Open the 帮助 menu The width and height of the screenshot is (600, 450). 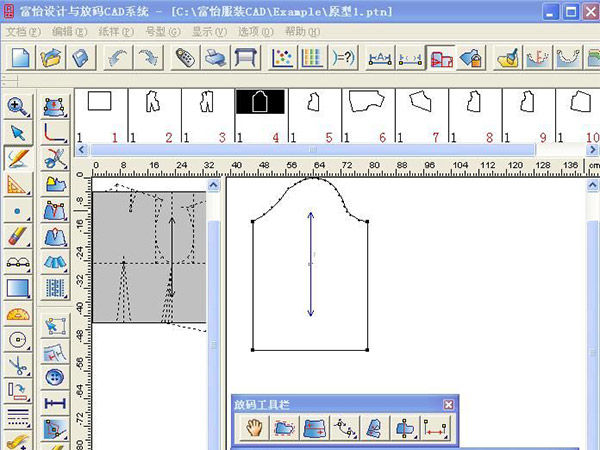pos(301,32)
